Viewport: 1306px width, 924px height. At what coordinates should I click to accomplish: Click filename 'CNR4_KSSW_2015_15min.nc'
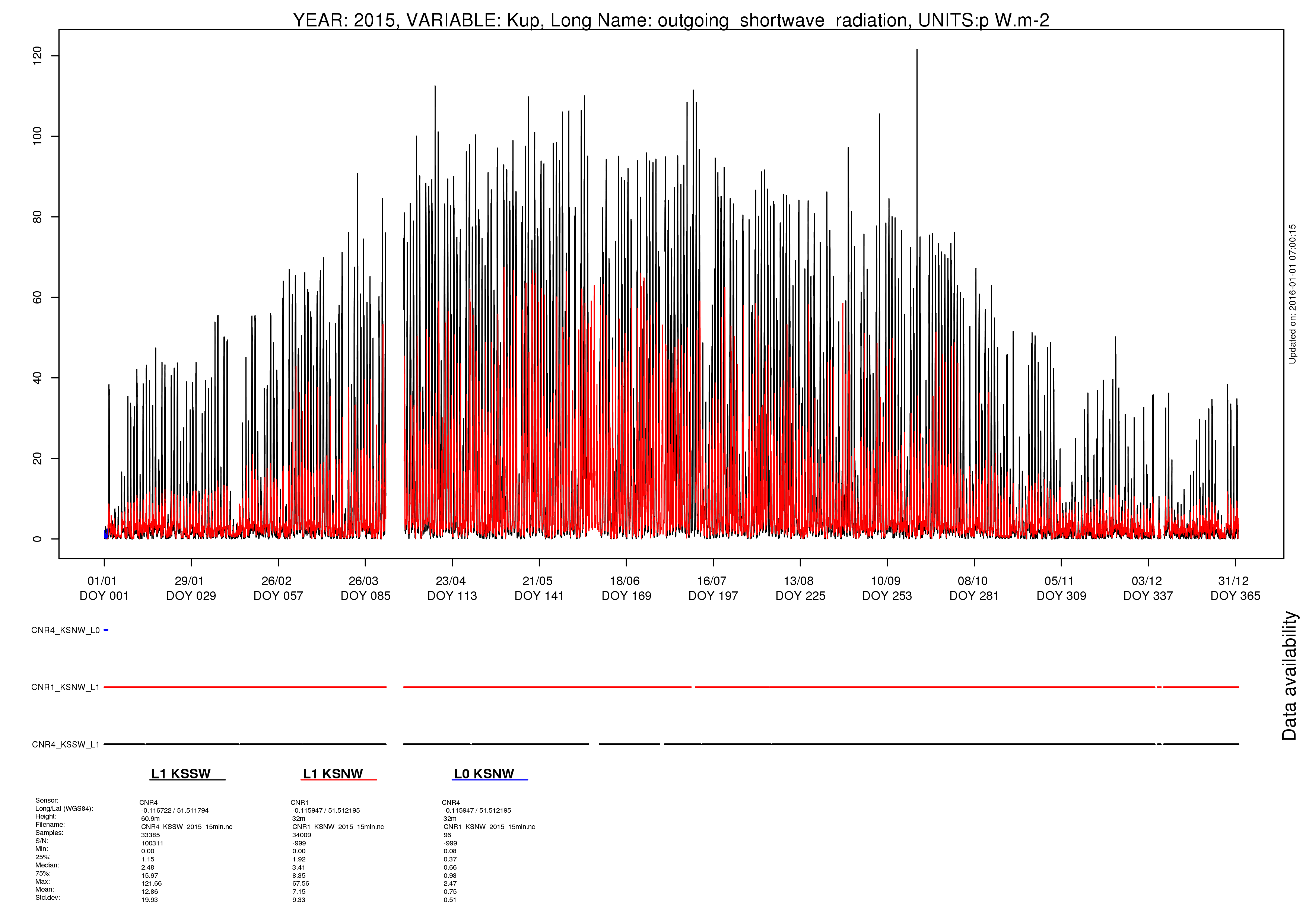(187, 827)
